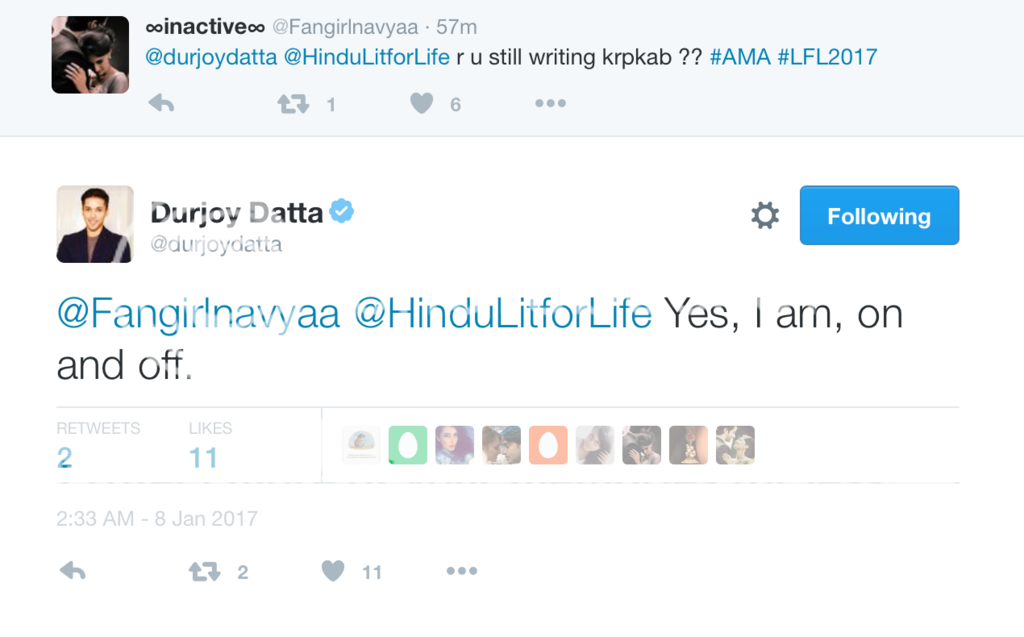Like the top tweet with 6 likes
This screenshot has height=637, width=1024.
tap(422, 104)
